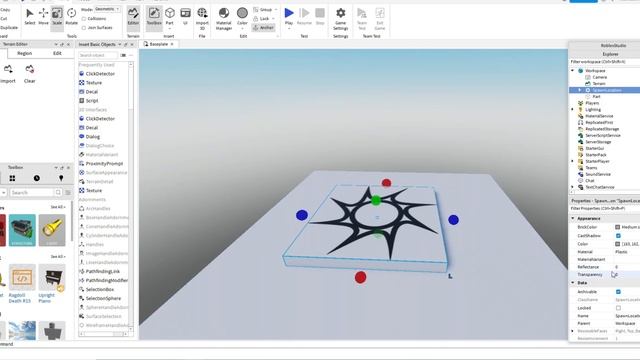Screen dimensions: 640x360
Task: Open the Mode Geometric dropdown
Action: point(107,9)
